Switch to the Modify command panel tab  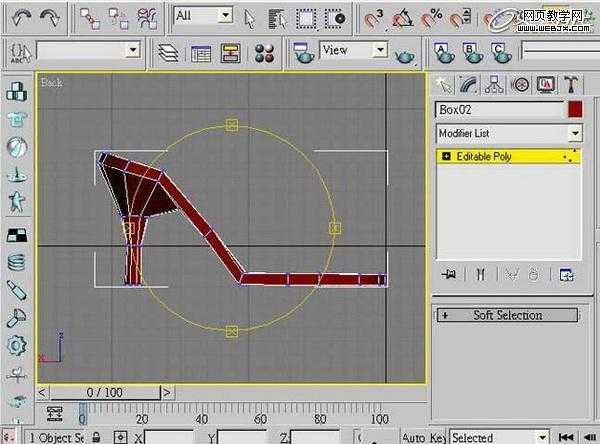point(468,85)
